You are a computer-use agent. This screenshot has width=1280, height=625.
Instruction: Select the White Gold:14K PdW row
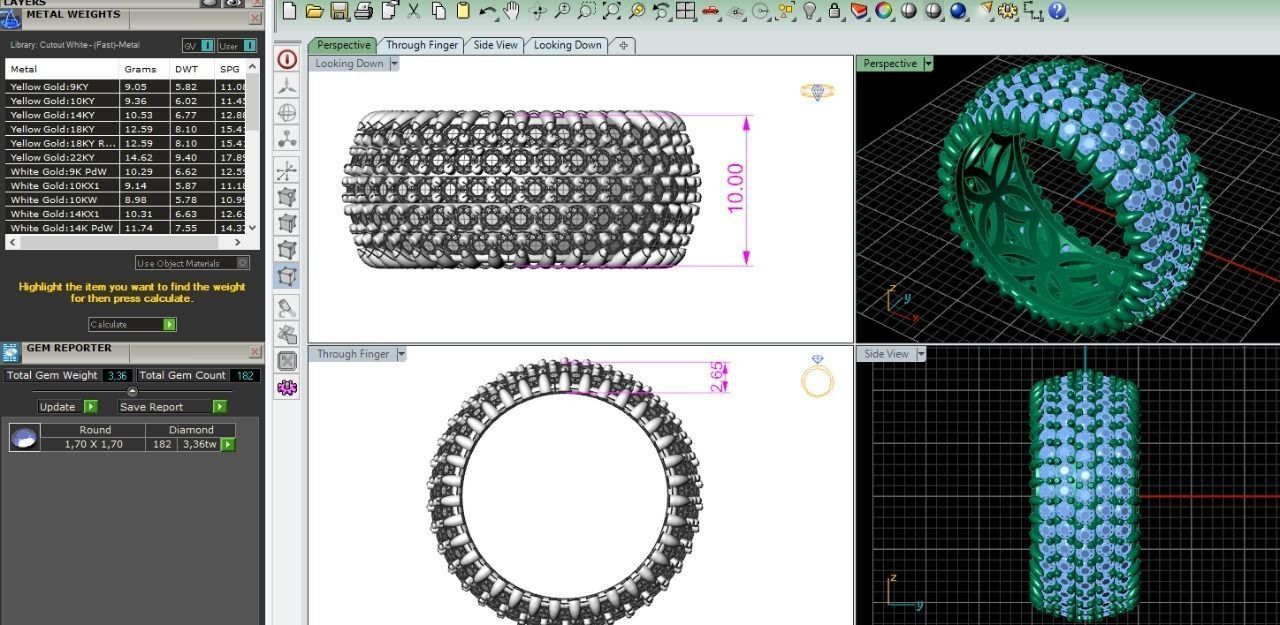coord(126,227)
